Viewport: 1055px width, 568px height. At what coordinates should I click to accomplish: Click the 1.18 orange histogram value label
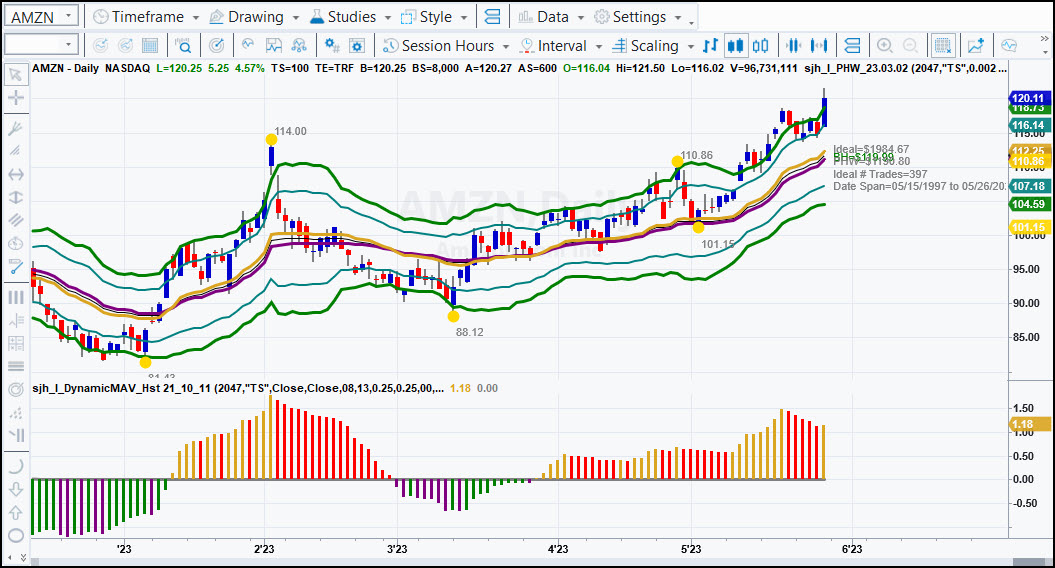1029,424
